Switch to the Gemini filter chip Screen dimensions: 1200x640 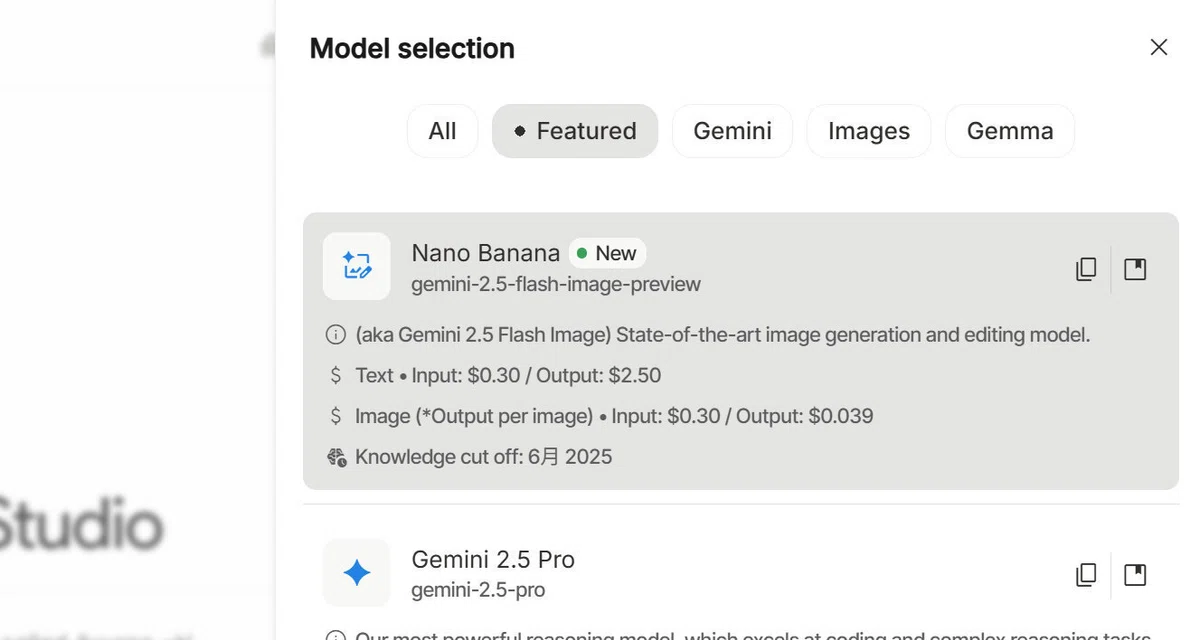coord(732,131)
